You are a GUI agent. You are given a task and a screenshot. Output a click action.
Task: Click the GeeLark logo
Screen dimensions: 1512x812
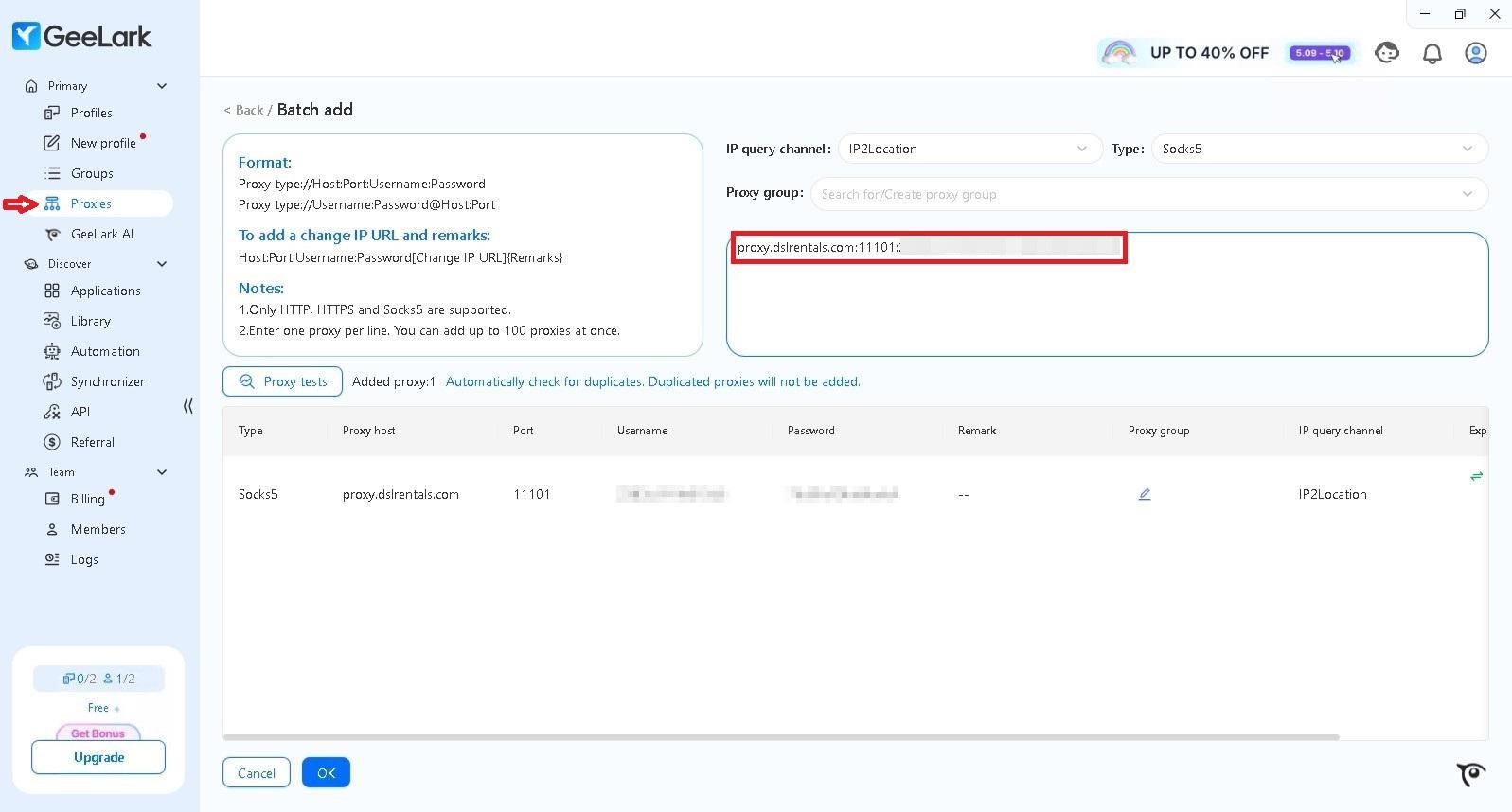pos(82,36)
